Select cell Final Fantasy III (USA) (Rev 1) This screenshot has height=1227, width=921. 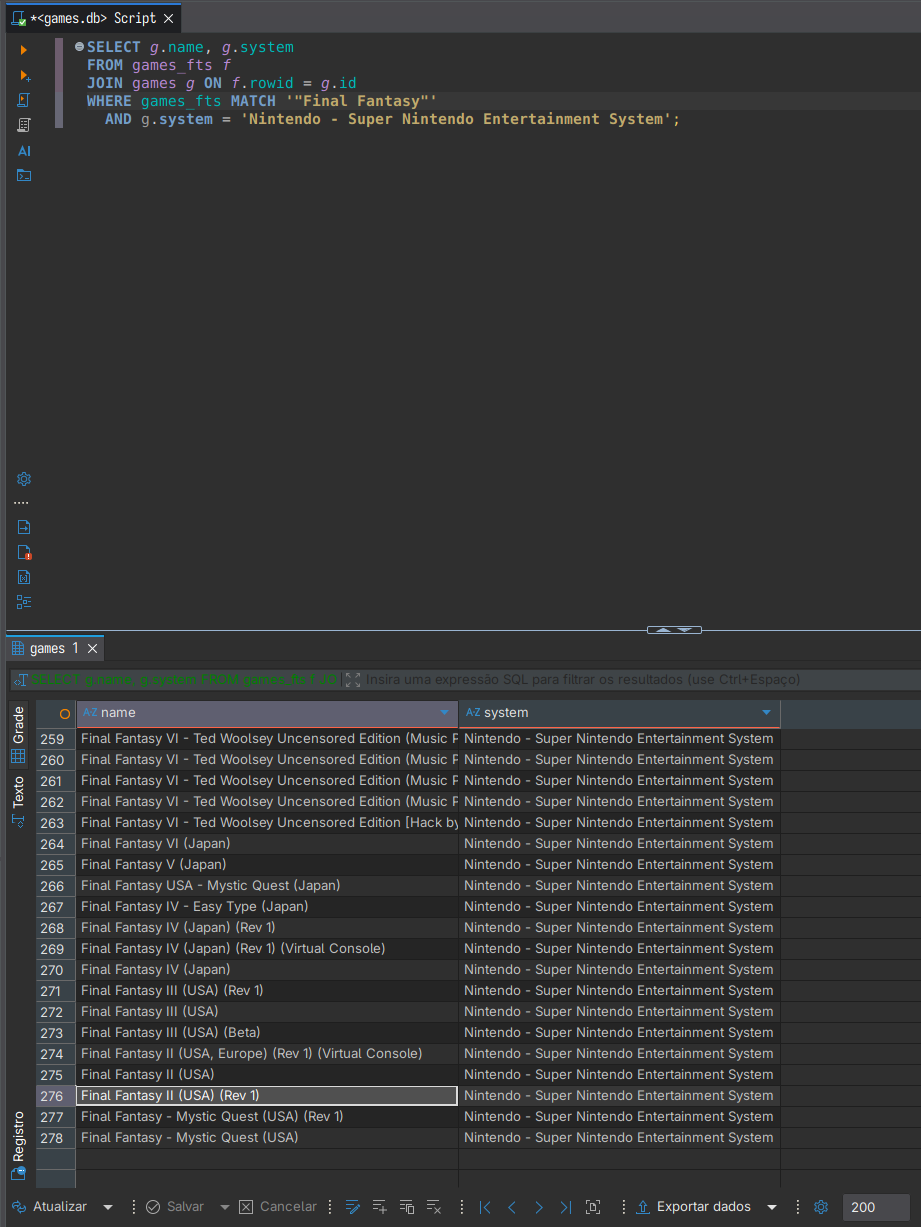(x=267, y=991)
